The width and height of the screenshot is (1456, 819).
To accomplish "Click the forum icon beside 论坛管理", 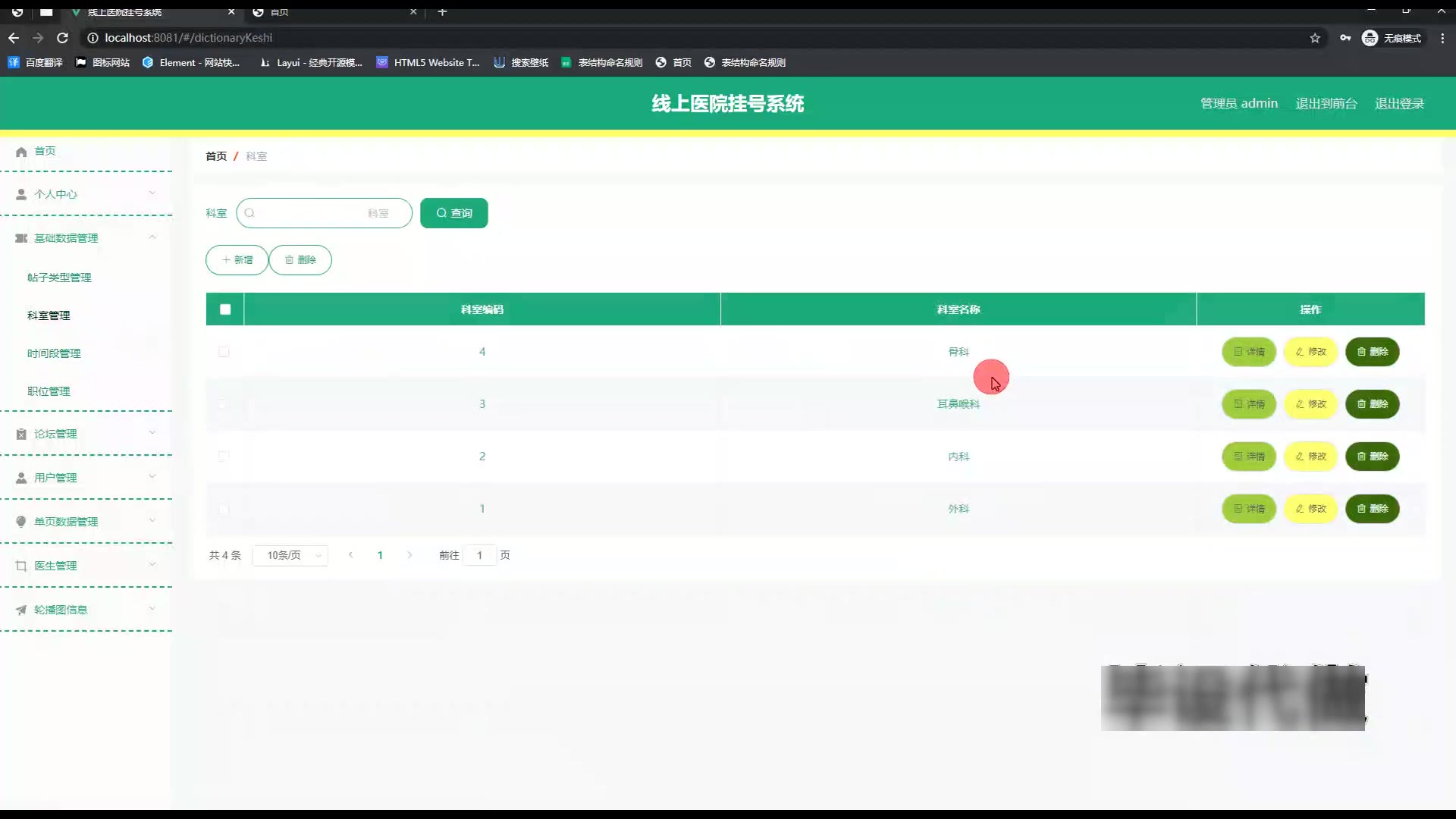I will pyautogui.click(x=21, y=435).
